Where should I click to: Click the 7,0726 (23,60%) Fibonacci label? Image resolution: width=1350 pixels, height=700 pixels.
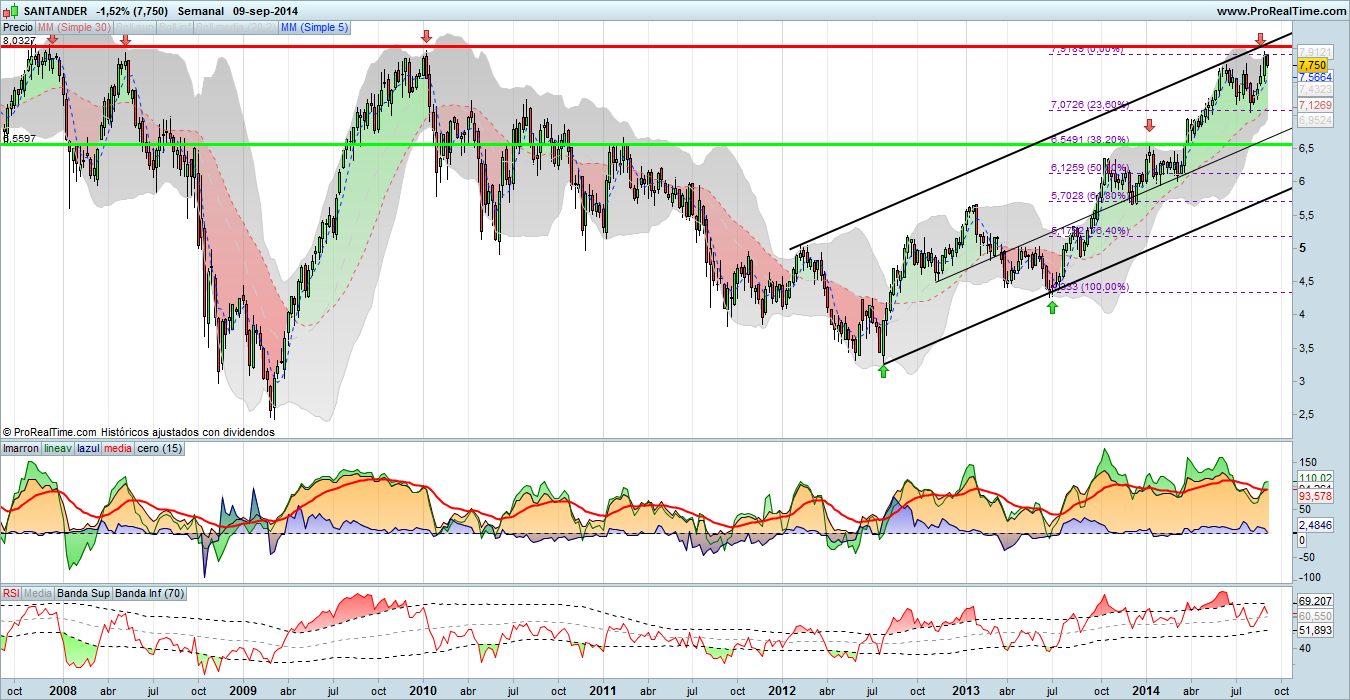pyautogui.click(x=1089, y=104)
